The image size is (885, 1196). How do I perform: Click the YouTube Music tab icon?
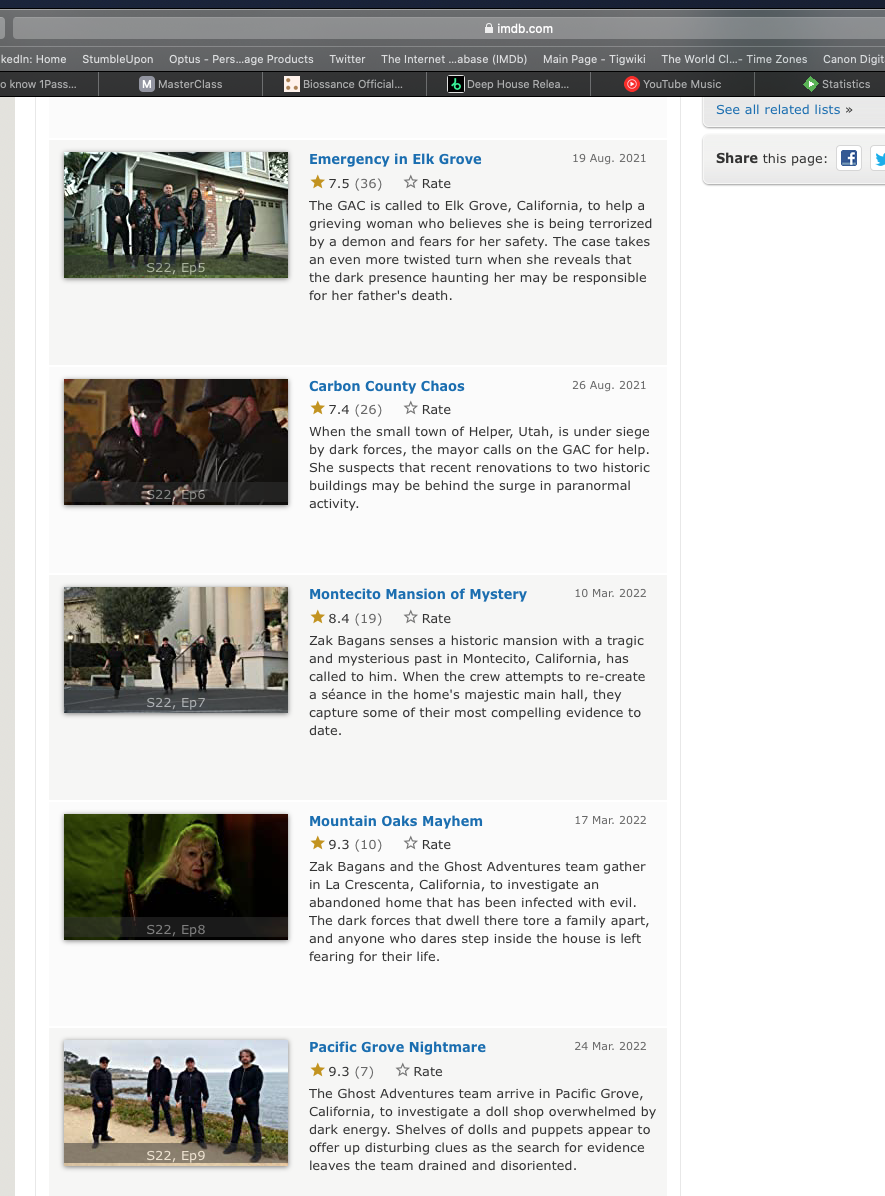pyautogui.click(x=632, y=84)
